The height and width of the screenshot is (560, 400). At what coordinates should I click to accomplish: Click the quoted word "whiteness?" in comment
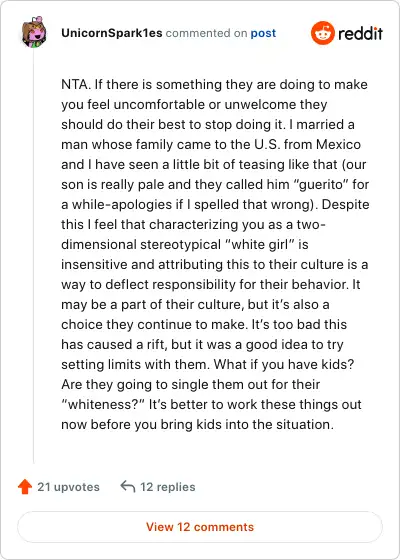[103, 405]
